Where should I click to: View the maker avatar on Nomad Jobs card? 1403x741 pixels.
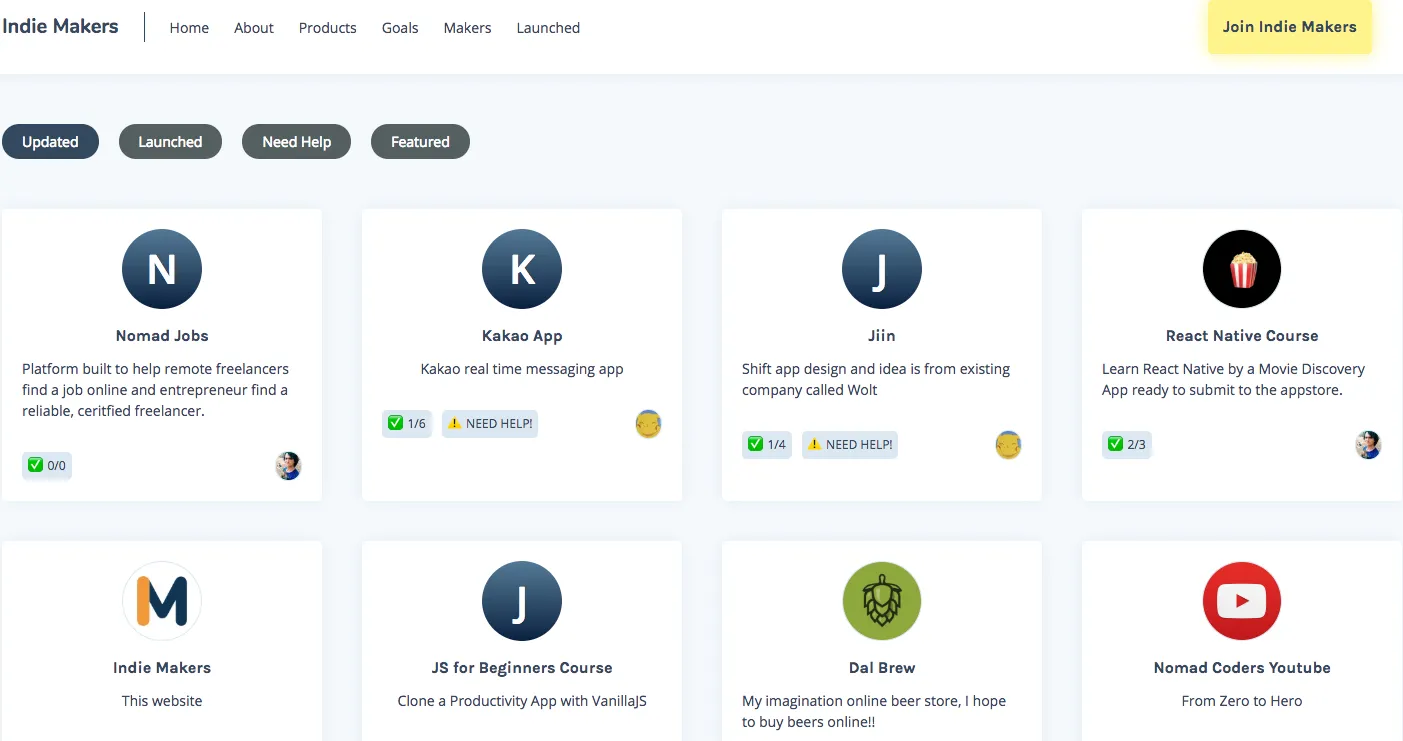[x=288, y=466]
